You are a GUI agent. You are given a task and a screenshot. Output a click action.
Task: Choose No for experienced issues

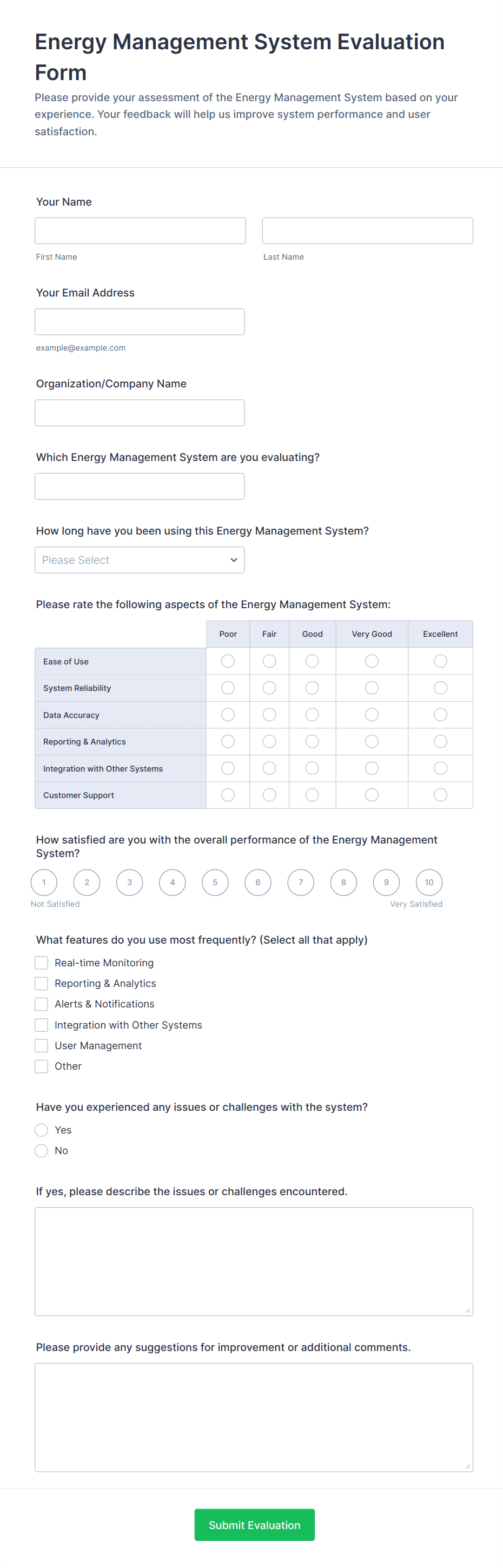pos(41,1151)
